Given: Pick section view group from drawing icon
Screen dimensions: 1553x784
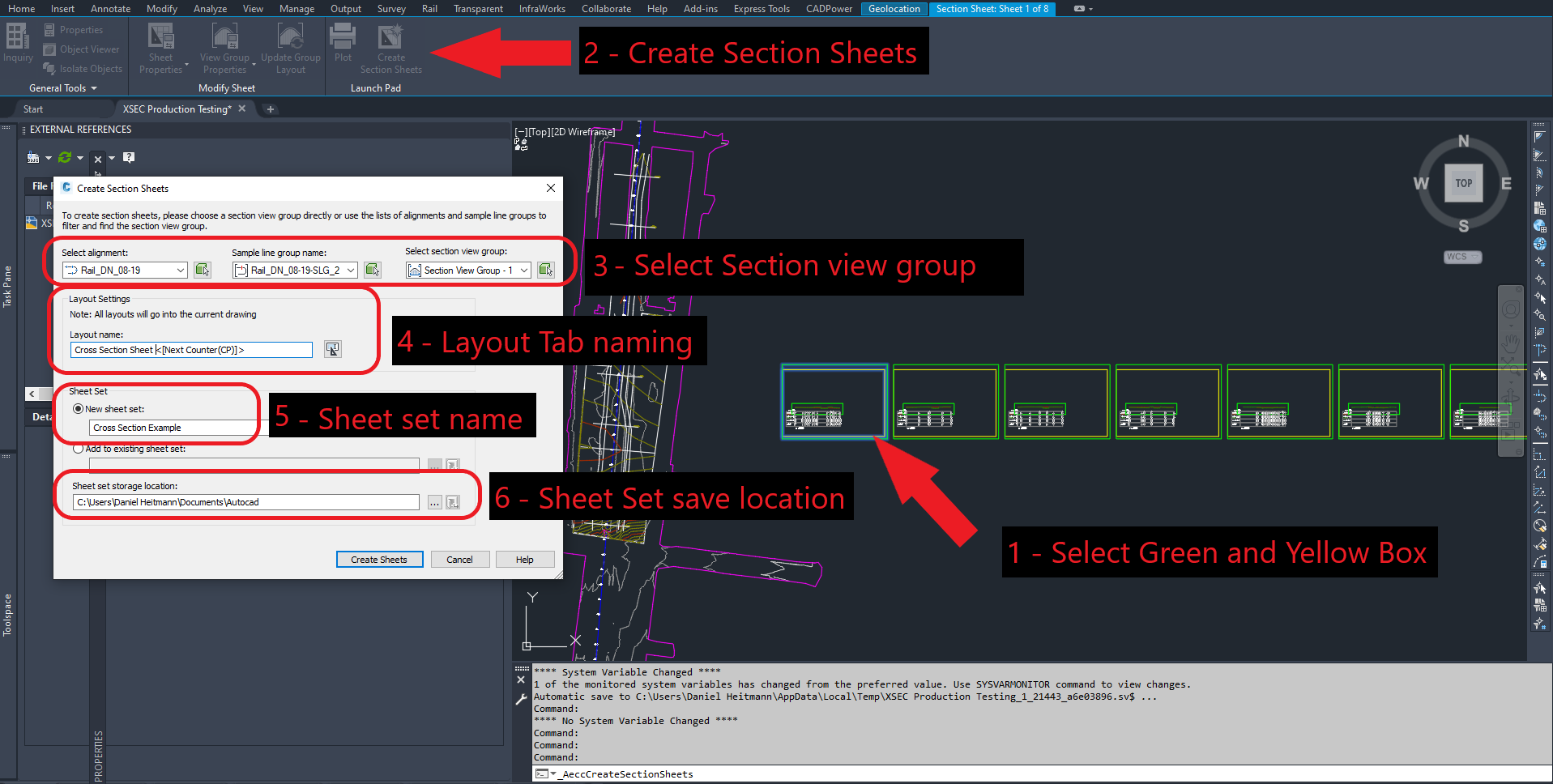Looking at the screenshot, I should pos(546,270).
